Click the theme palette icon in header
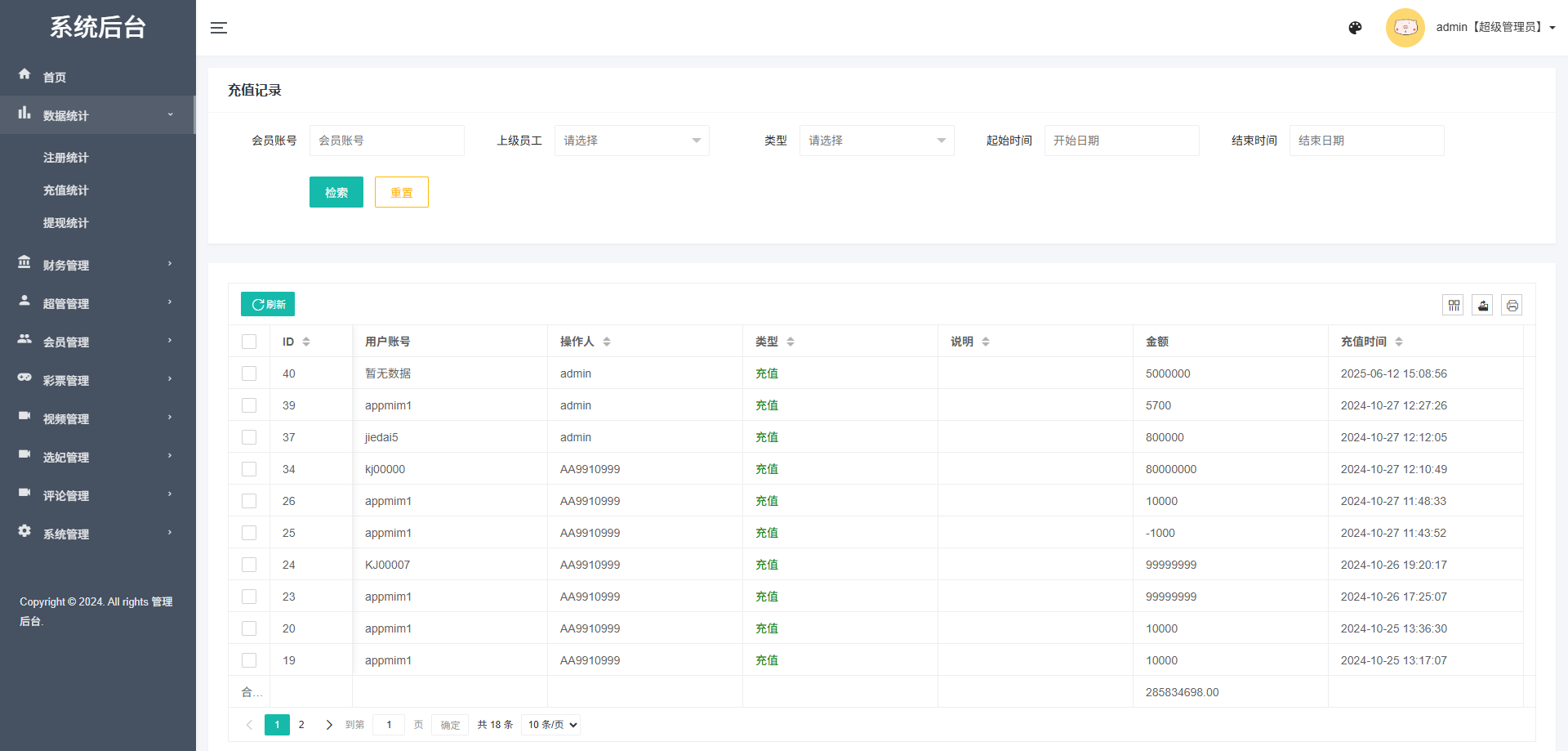 click(1355, 27)
